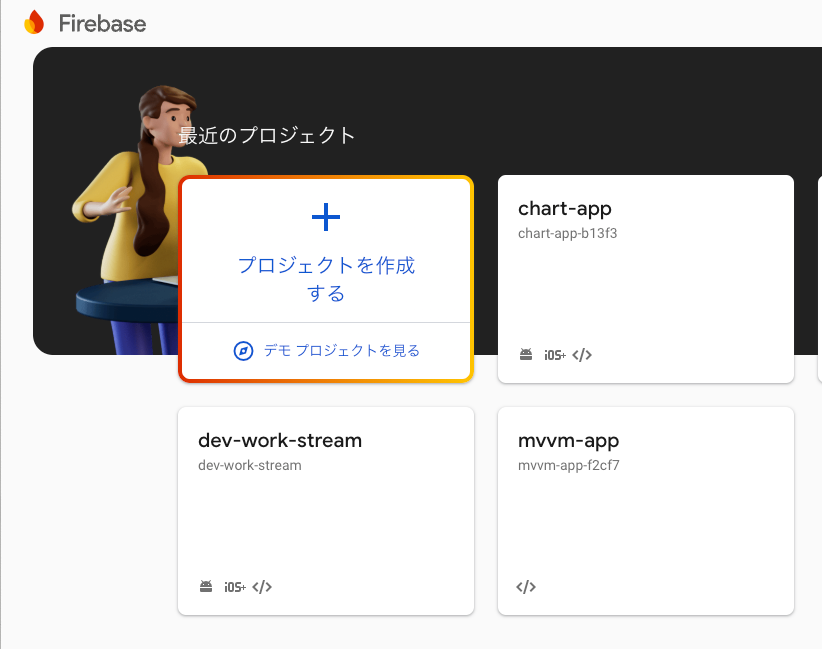Click the 最近のプロジェクト heading
The height and width of the screenshot is (649, 822).
(x=267, y=135)
